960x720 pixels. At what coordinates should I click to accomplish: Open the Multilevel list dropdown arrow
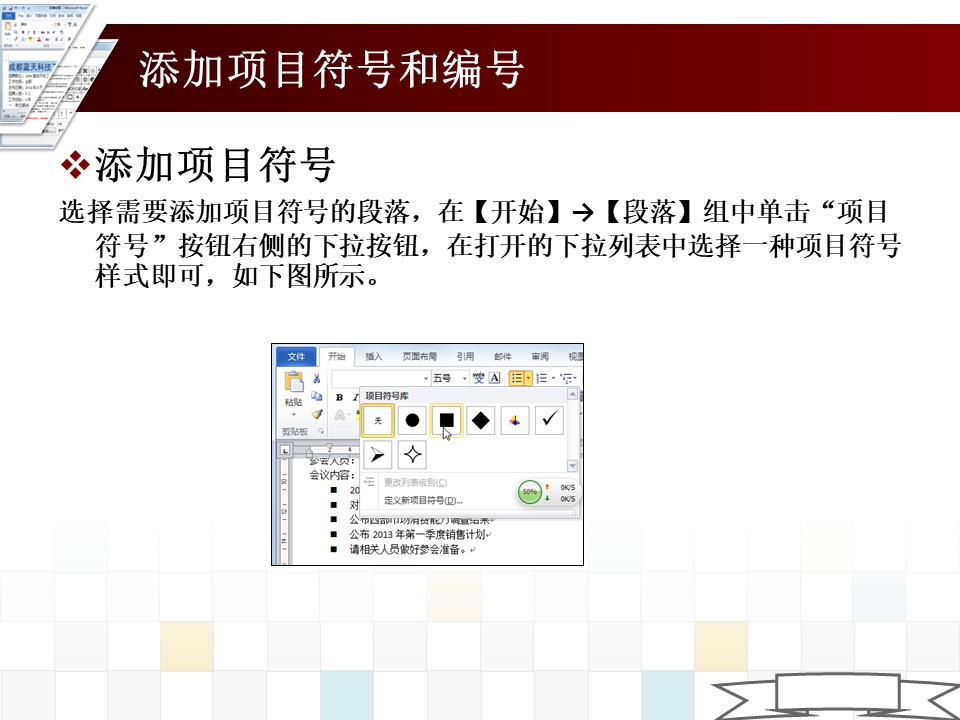(x=575, y=378)
